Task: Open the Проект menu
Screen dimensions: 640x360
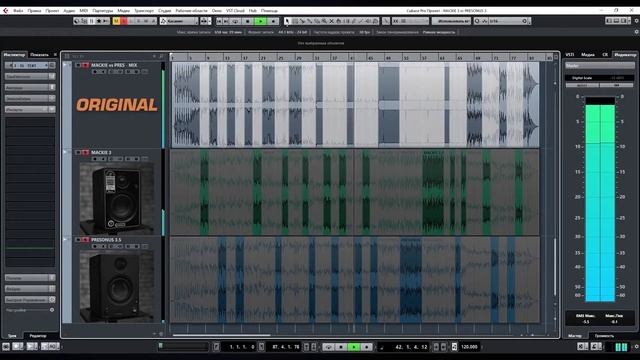Action: 52,11
